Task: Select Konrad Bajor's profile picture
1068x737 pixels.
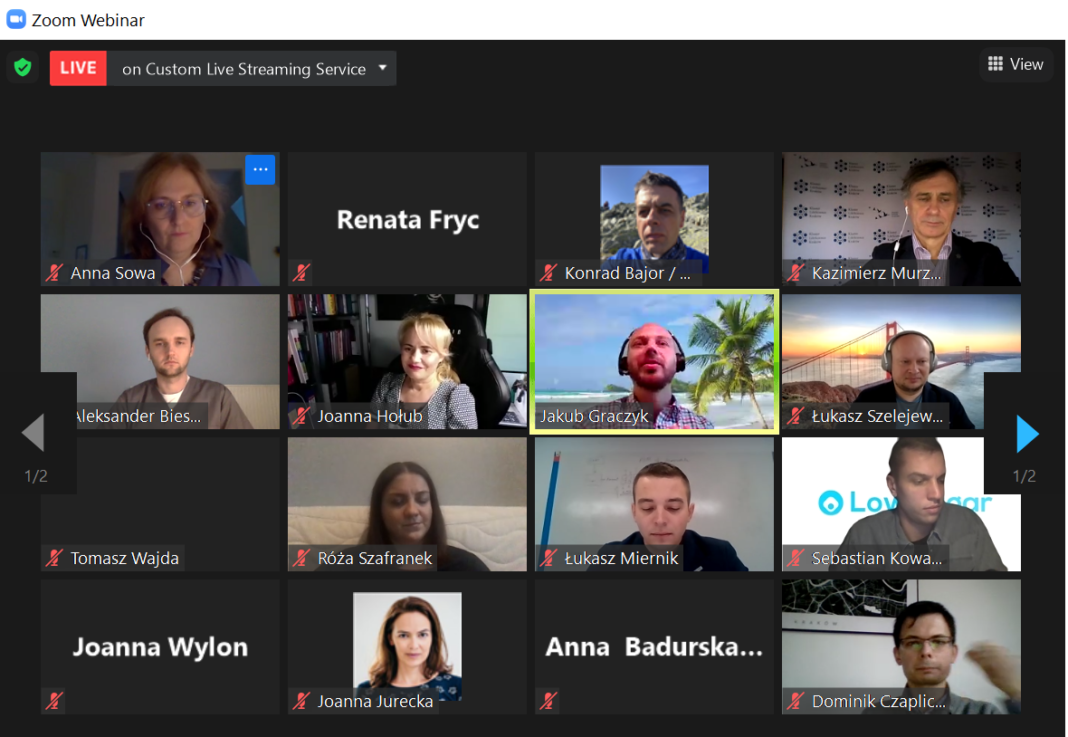Action: 654,219
